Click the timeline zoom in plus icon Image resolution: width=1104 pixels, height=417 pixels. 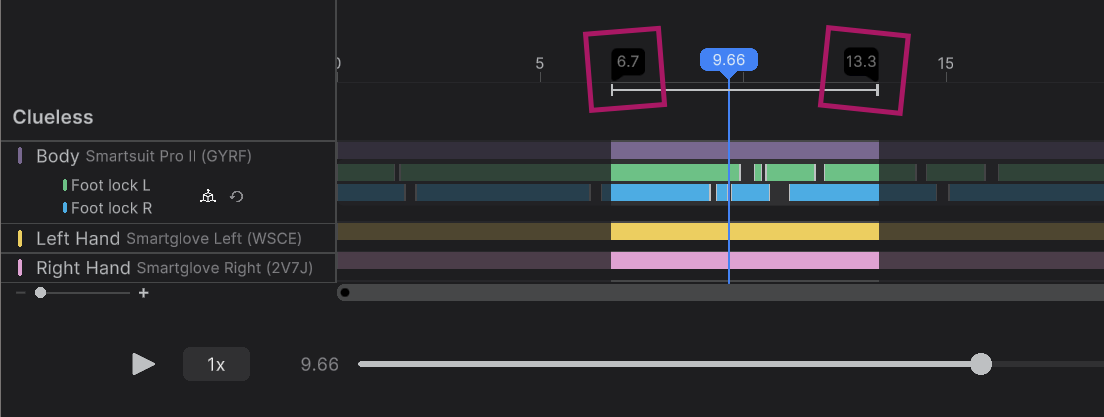tap(144, 293)
